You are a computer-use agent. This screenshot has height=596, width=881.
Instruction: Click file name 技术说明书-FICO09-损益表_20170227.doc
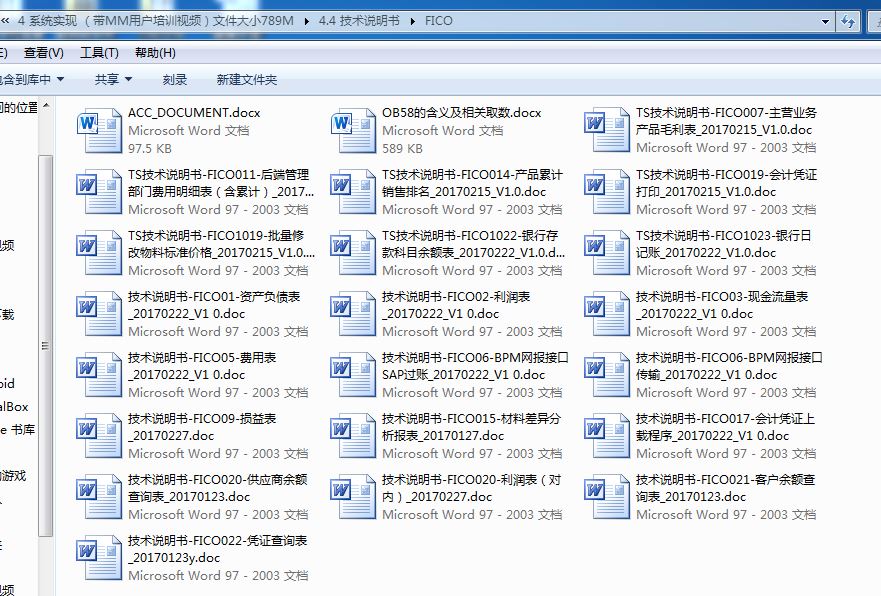202,427
